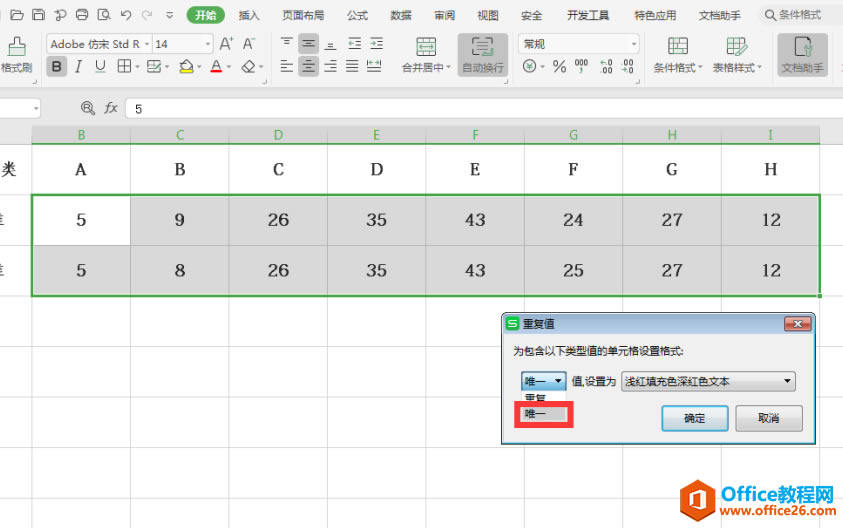
Task: Click the Merge and Center (合并居中) icon
Action: tap(426, 47)
